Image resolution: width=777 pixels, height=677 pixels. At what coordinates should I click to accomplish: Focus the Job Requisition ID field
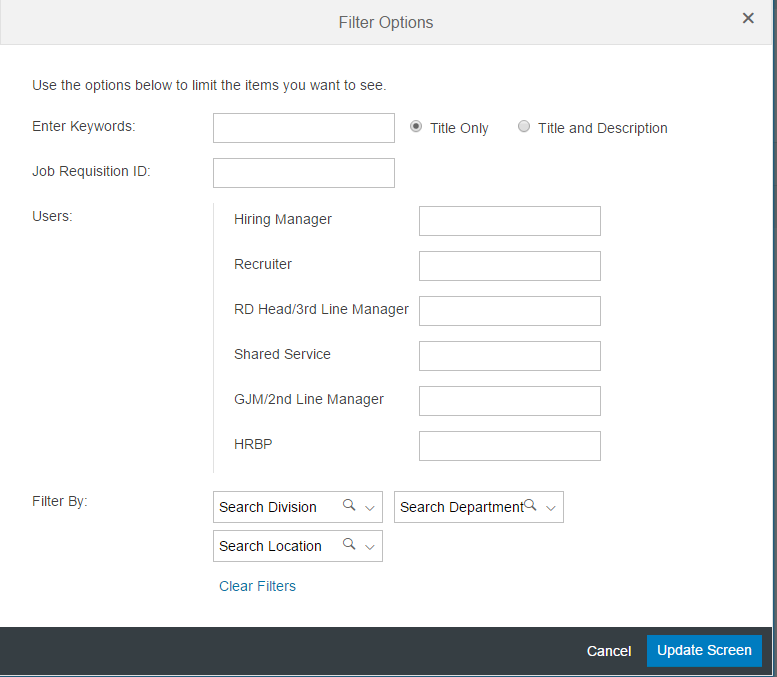[304, 173]
